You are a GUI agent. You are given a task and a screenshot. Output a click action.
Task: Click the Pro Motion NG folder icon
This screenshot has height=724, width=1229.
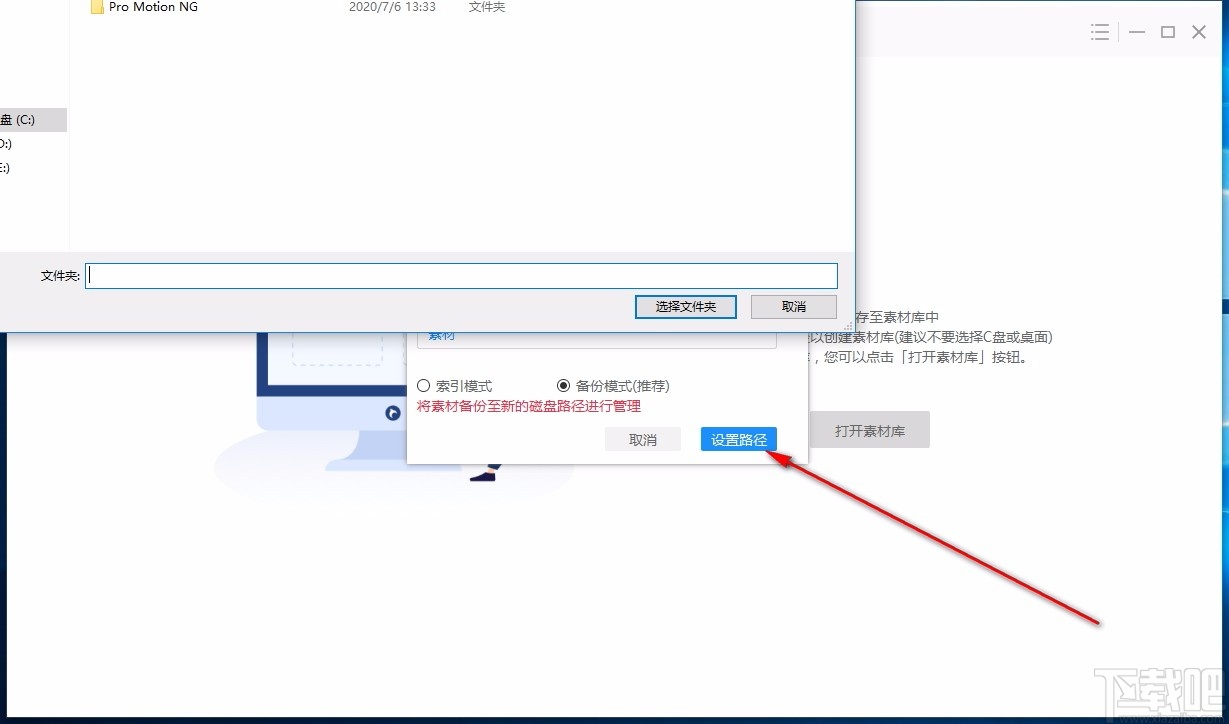point(97,7)
